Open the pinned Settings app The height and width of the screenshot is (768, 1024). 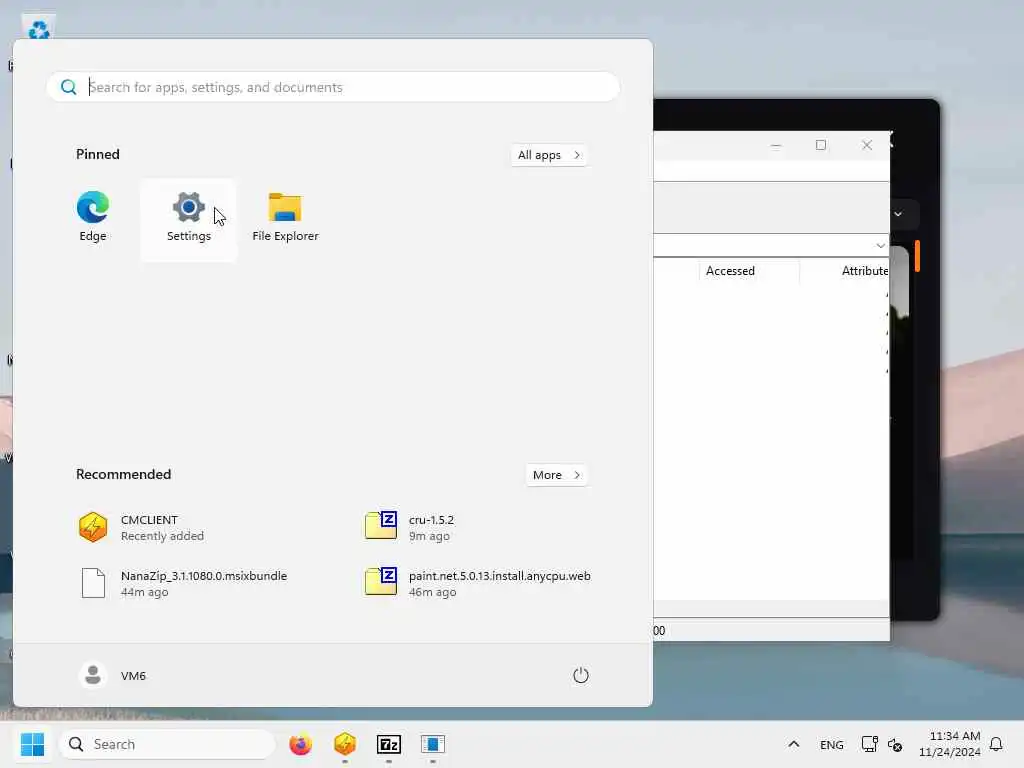[x=189, y=220]
